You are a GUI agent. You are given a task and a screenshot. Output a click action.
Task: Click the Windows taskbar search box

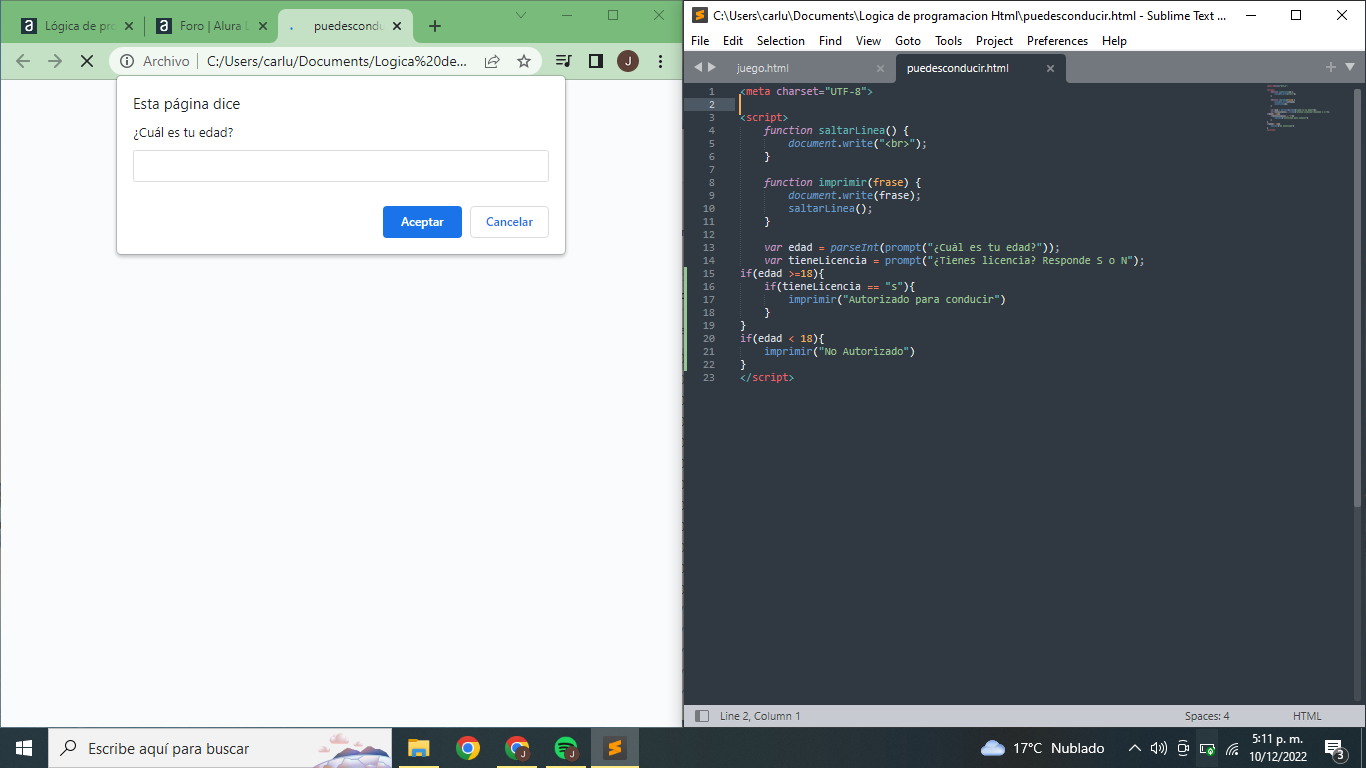pyautogui.click(x=220, y=748)
